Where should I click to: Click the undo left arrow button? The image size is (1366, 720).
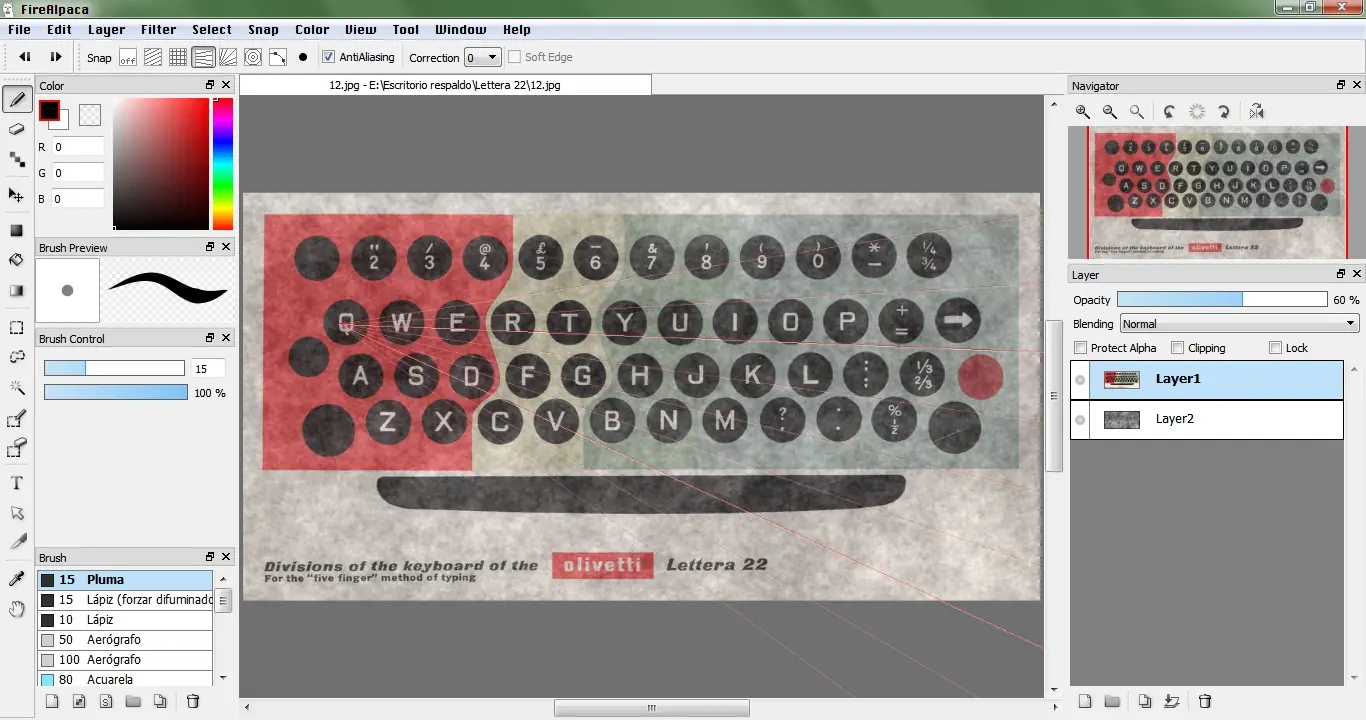(x=25, y=57)
